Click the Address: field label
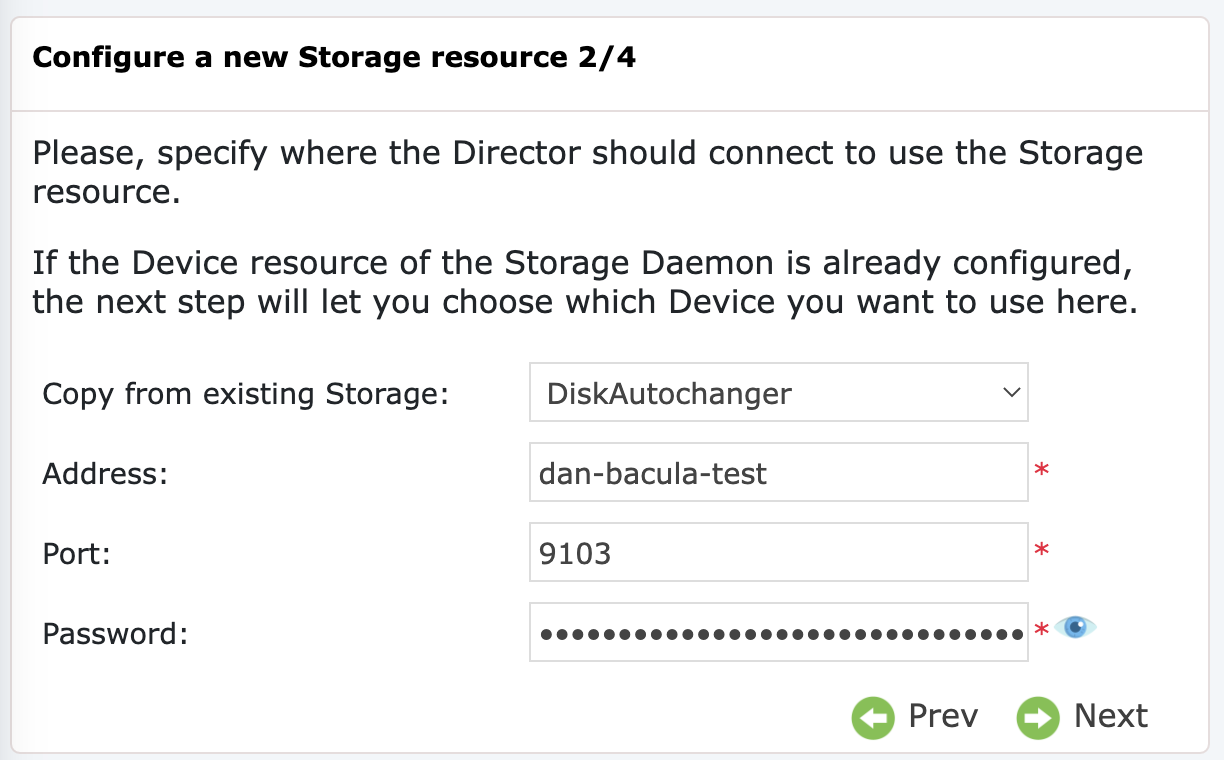Screen dimensions: 1224x760 click(x=105, y=473)
